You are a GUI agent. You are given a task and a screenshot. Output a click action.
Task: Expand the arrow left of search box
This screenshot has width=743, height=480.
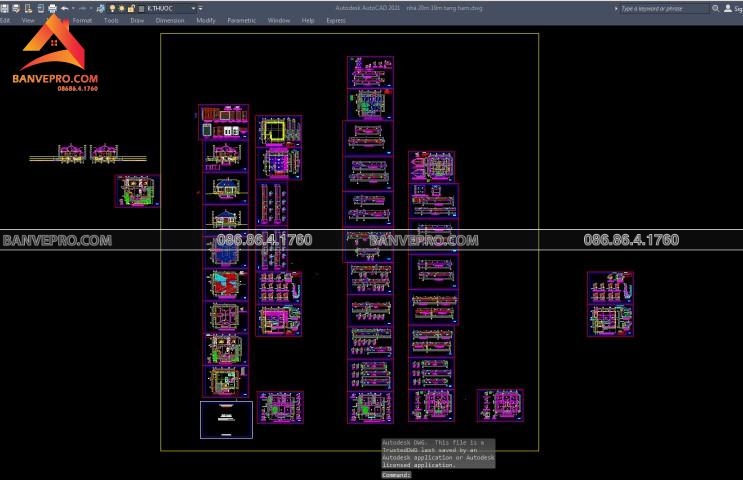click(x=616, y=9)
